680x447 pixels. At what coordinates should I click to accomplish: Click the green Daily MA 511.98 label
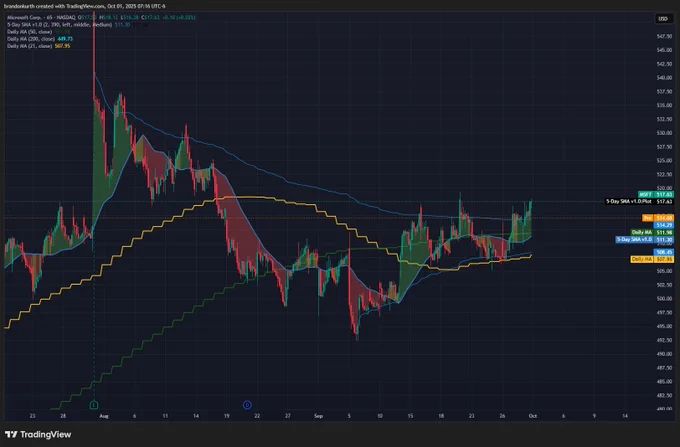pyautogui.click(x=652, y=232)
